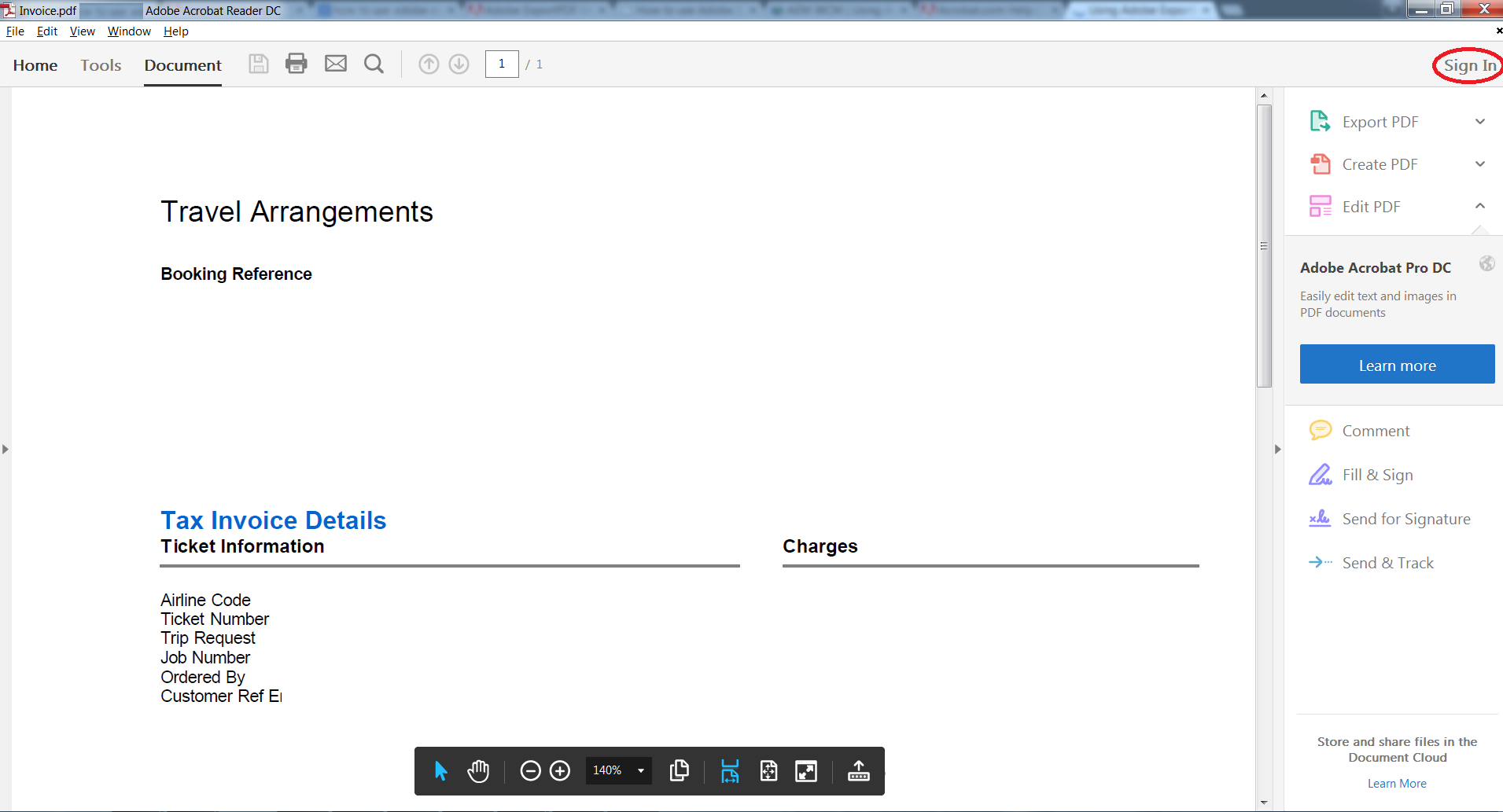Screen dimensions: 1503x812
Task: Click the Airline Code line
Action: (x=205, y=601)
